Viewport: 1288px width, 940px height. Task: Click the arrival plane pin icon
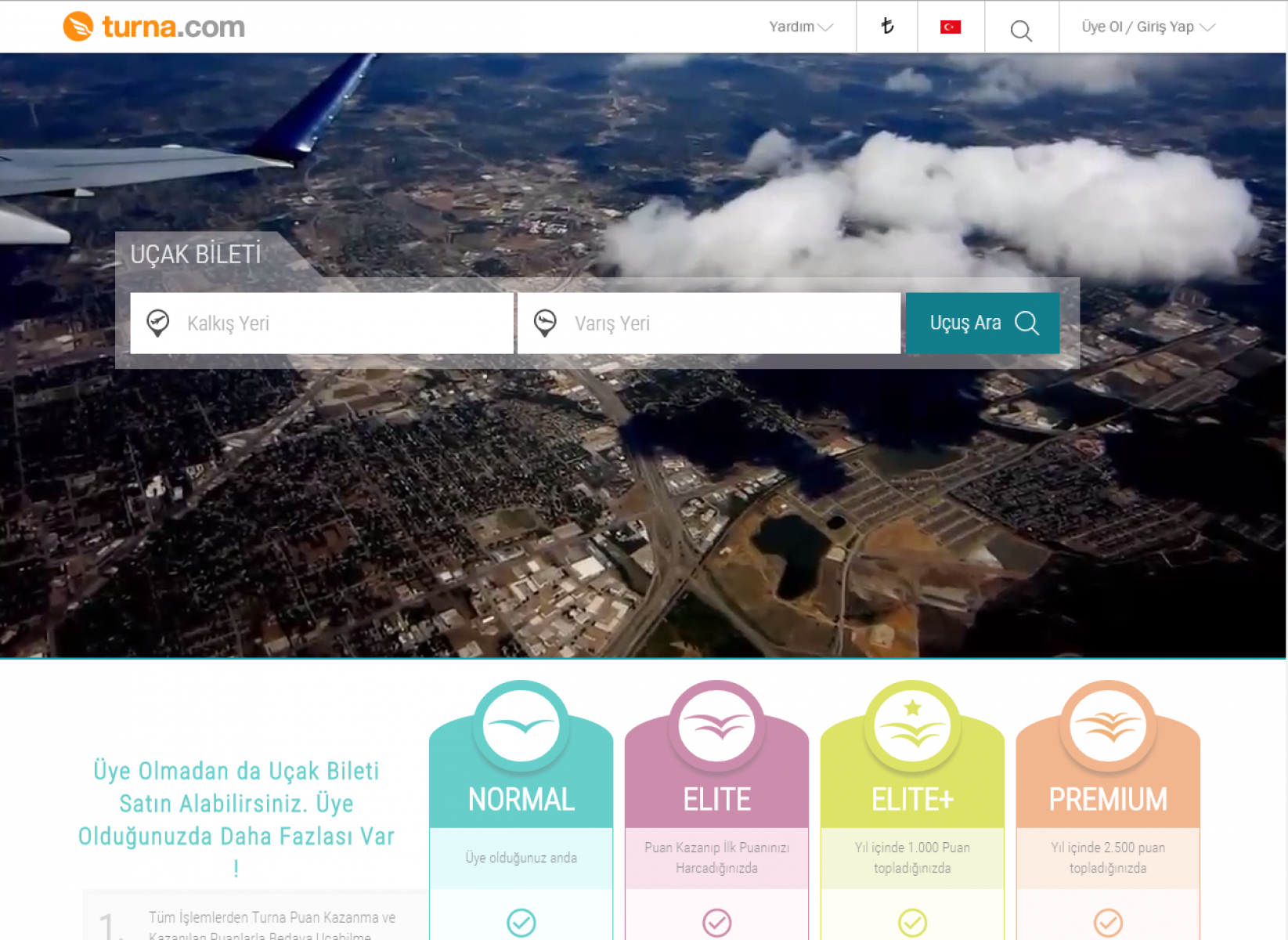pyautogui.click(x=545, y=323)
